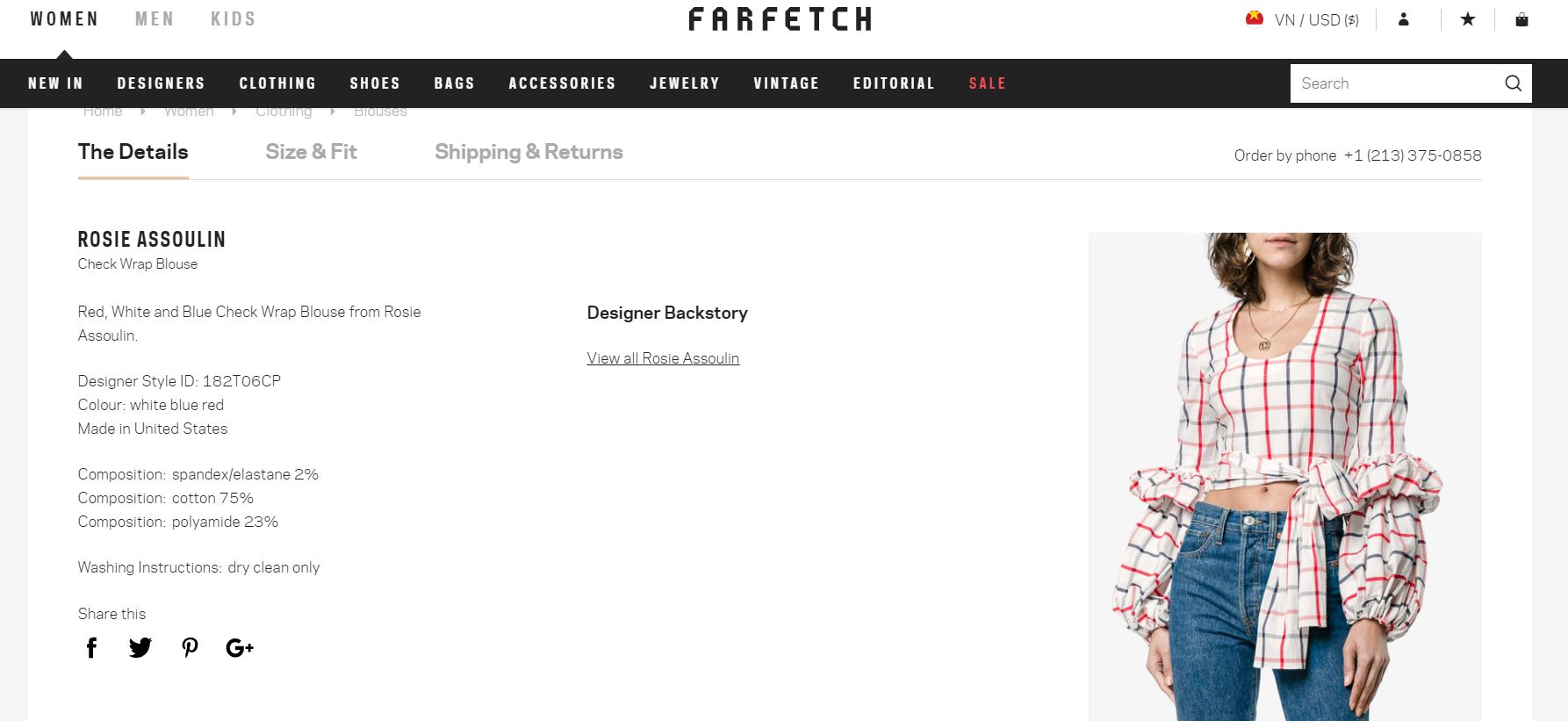Click the check wrap blouse product image
Image resolution: width=1568 pixels, height=721 pixels.
(x=1284, y=477)
